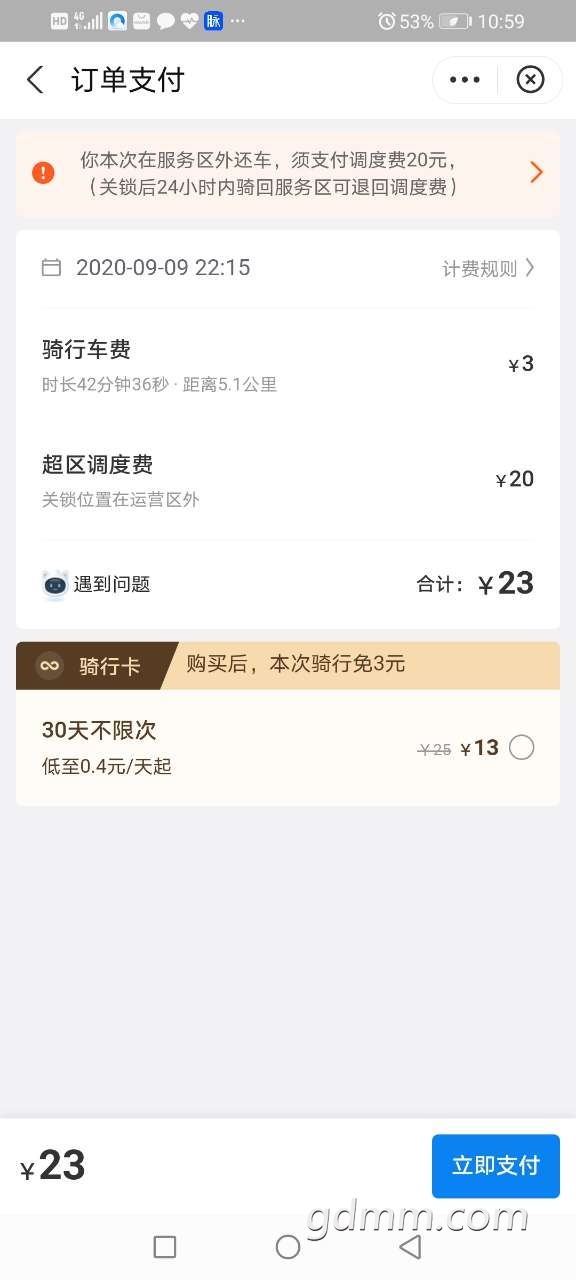Tap the 订单支付 page title
This screenshot has width=576, height=1280.
[128, 80]
